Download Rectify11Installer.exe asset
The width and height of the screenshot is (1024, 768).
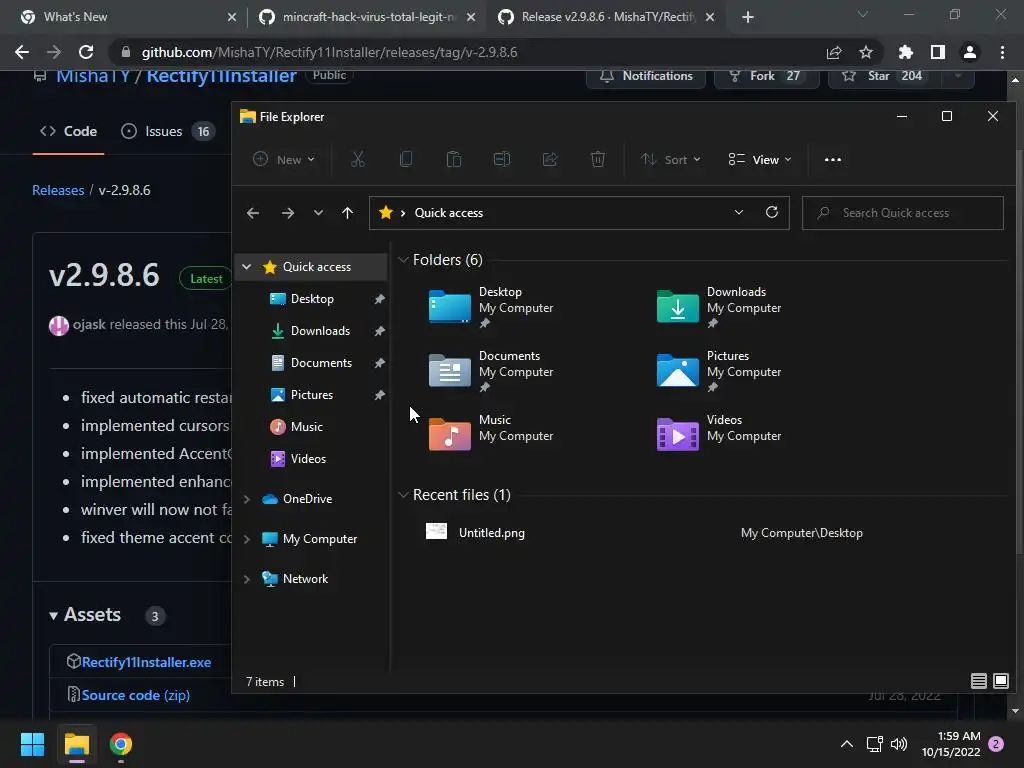(x=146, y=662)
